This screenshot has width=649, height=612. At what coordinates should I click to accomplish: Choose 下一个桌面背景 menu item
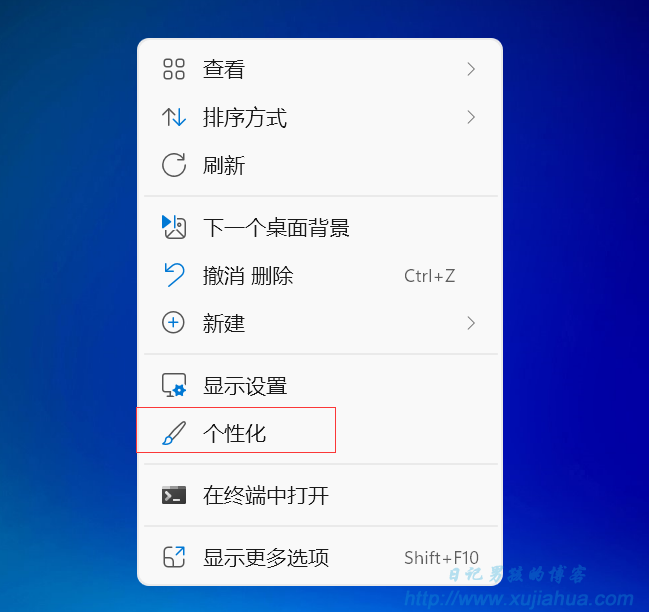tap(320, 227)
